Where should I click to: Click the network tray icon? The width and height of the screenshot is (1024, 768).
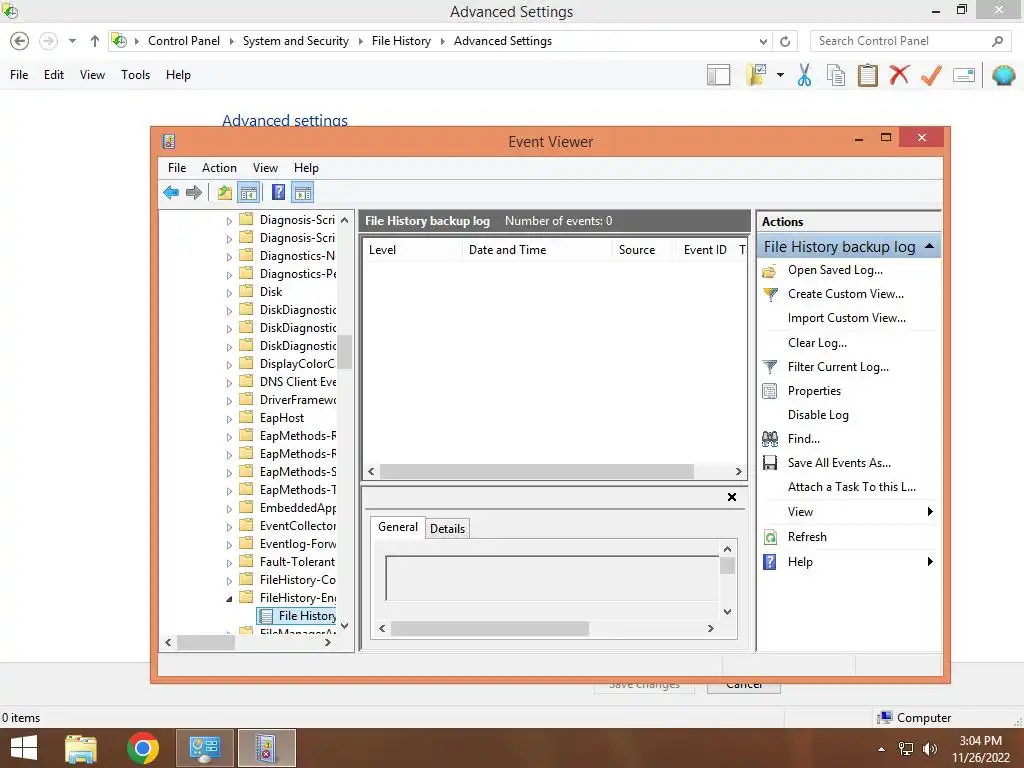click(x=906, y=749)
